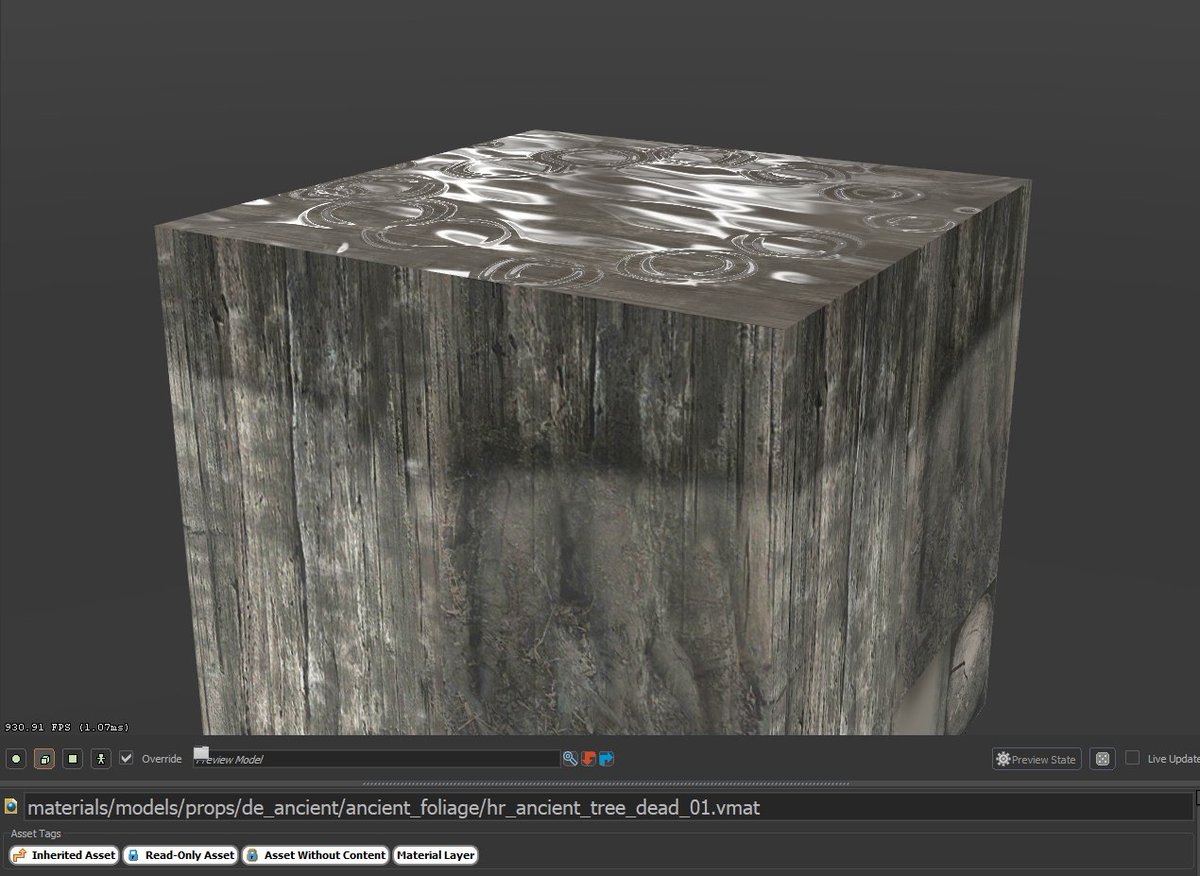Click the magnifier browse model icon
Viewport: 1200px width, 876px height.
570,759
